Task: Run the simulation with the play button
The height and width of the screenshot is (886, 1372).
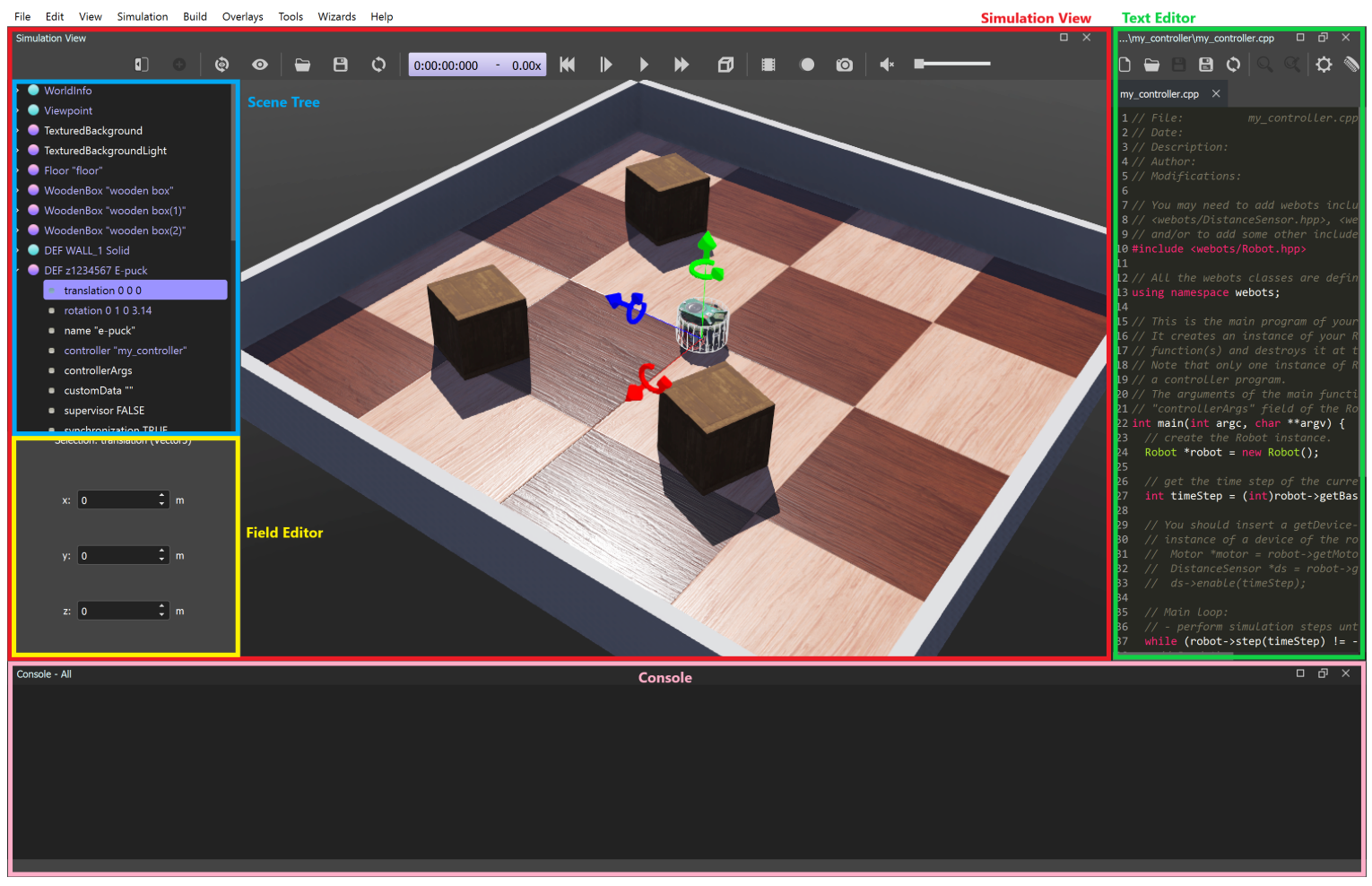Action: click(645, 64)
